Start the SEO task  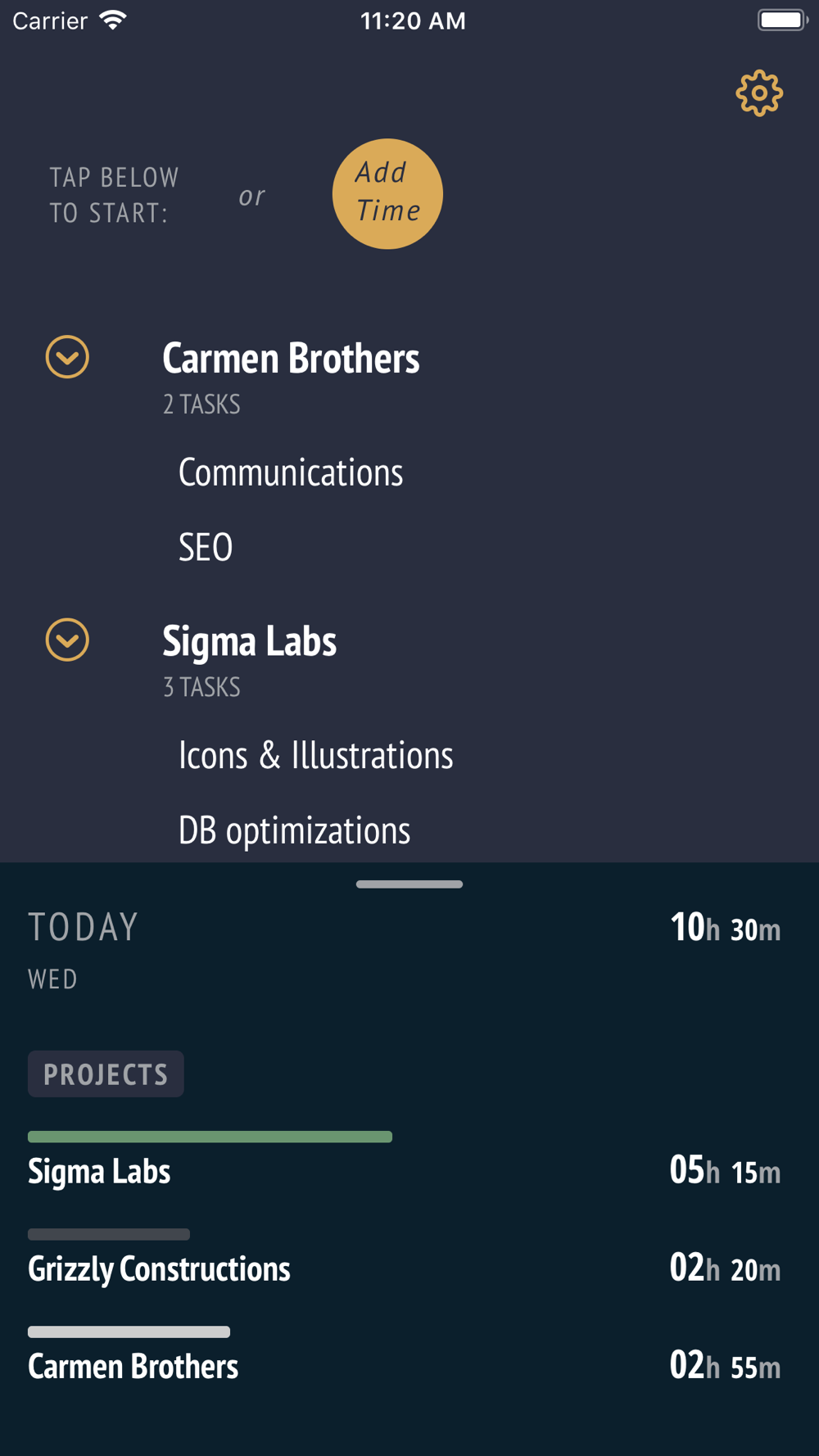[206, 547]
